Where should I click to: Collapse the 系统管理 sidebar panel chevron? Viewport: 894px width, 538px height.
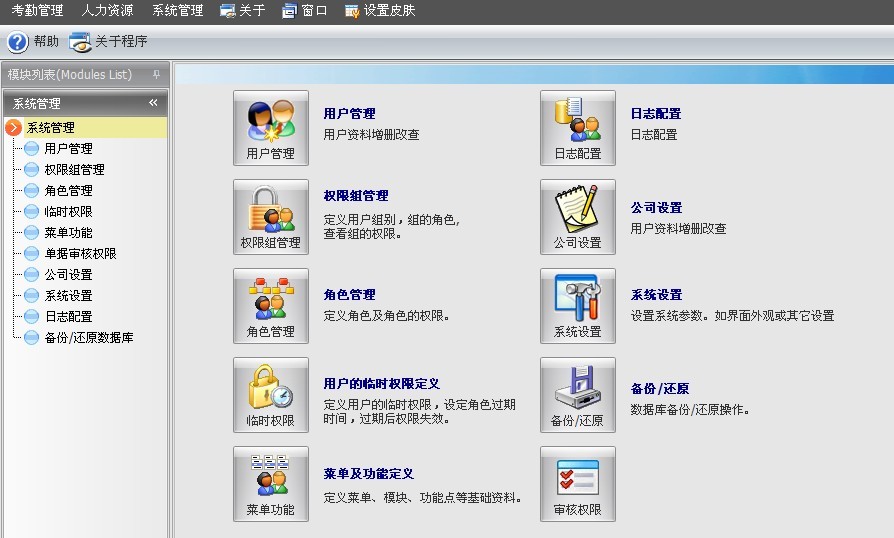[153, 103]
